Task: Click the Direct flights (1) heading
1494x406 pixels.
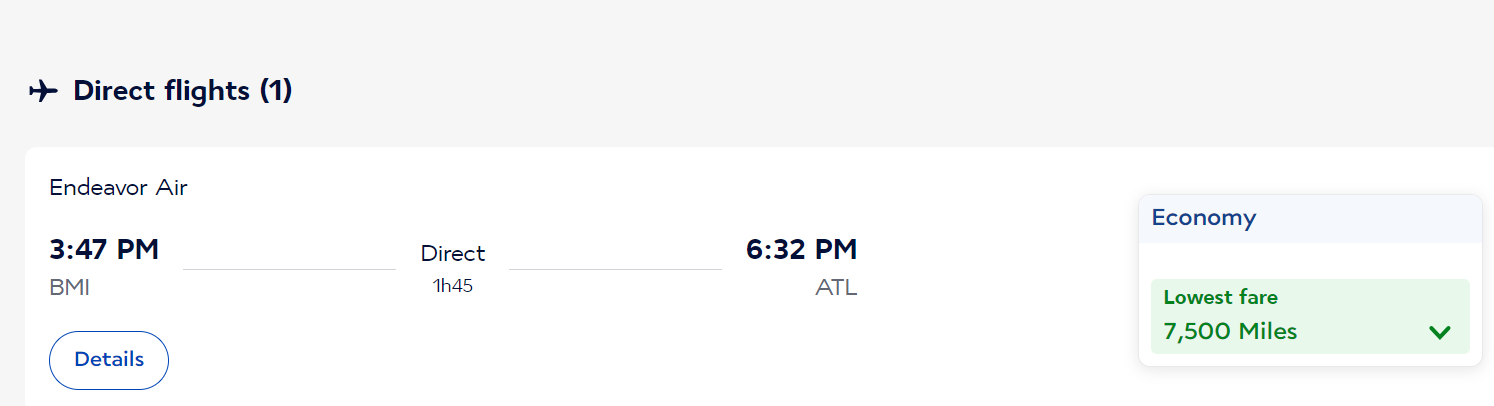Action: click(182, 91)
